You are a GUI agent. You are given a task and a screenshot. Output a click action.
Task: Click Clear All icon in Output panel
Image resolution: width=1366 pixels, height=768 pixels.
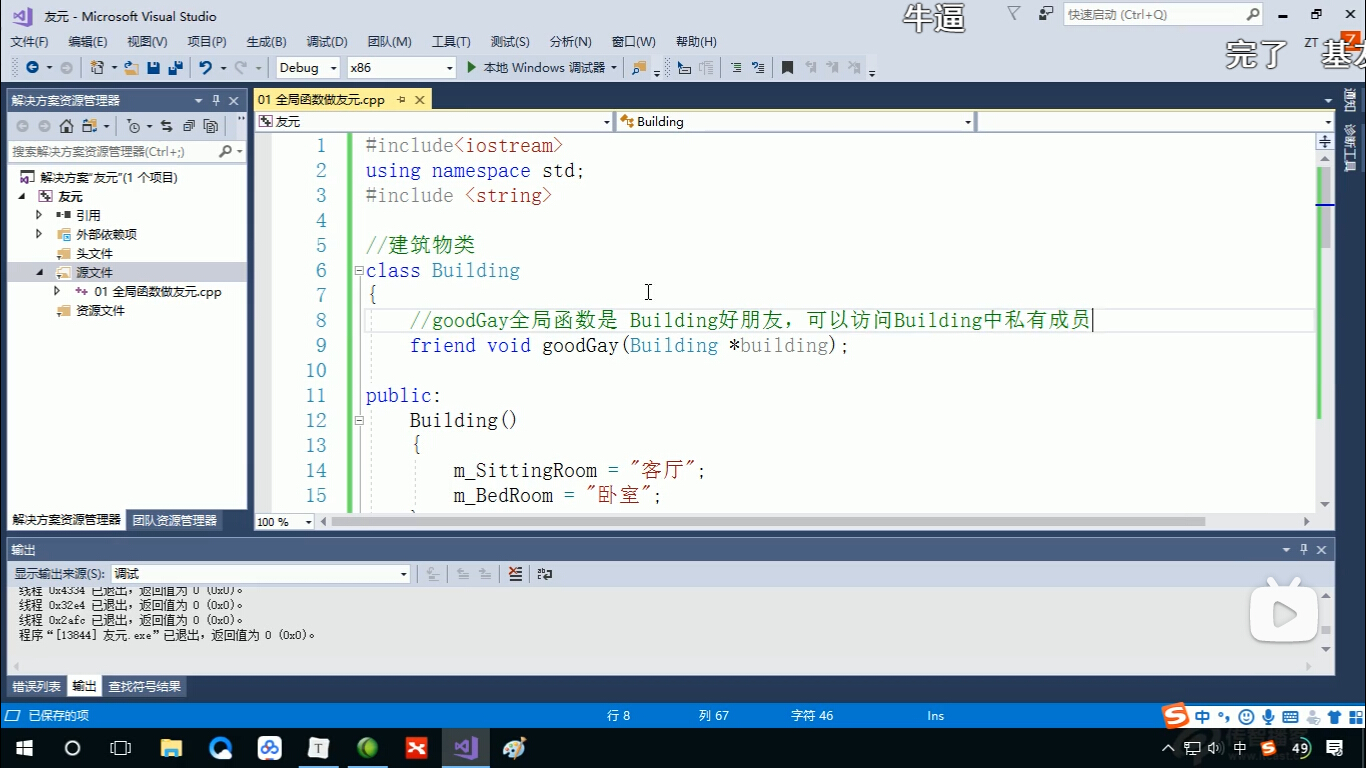click(515, 574)
